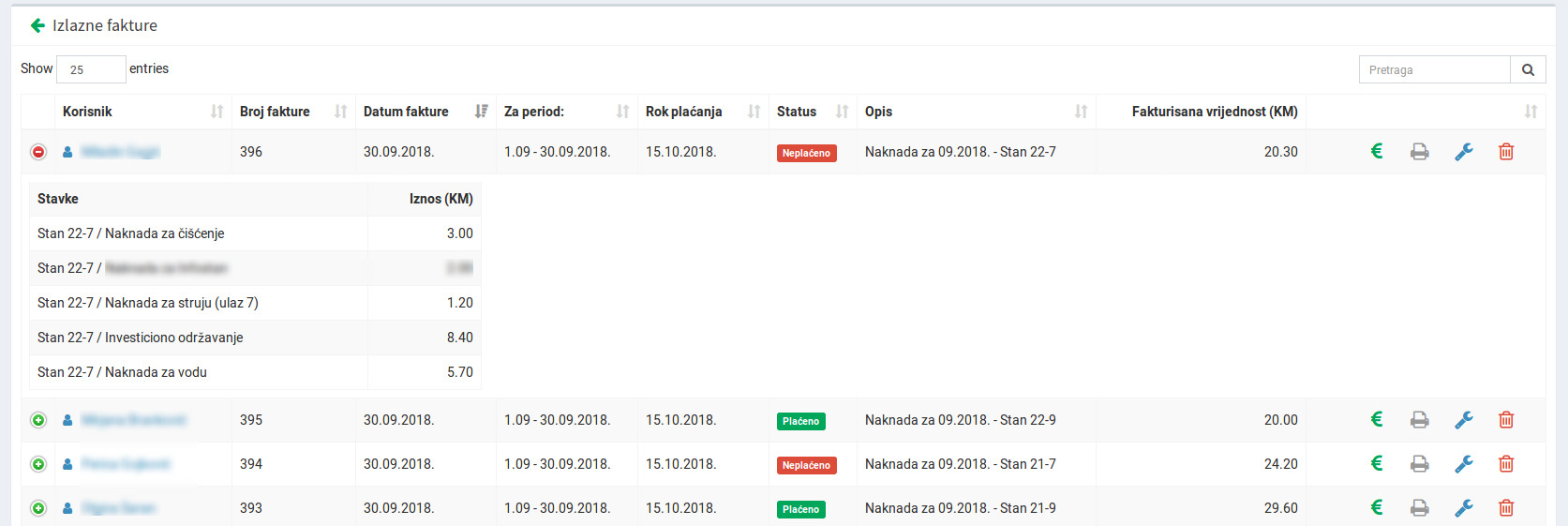Delete invoice 393 using trash icon
1568x526 pixels.
[1506, 508]
